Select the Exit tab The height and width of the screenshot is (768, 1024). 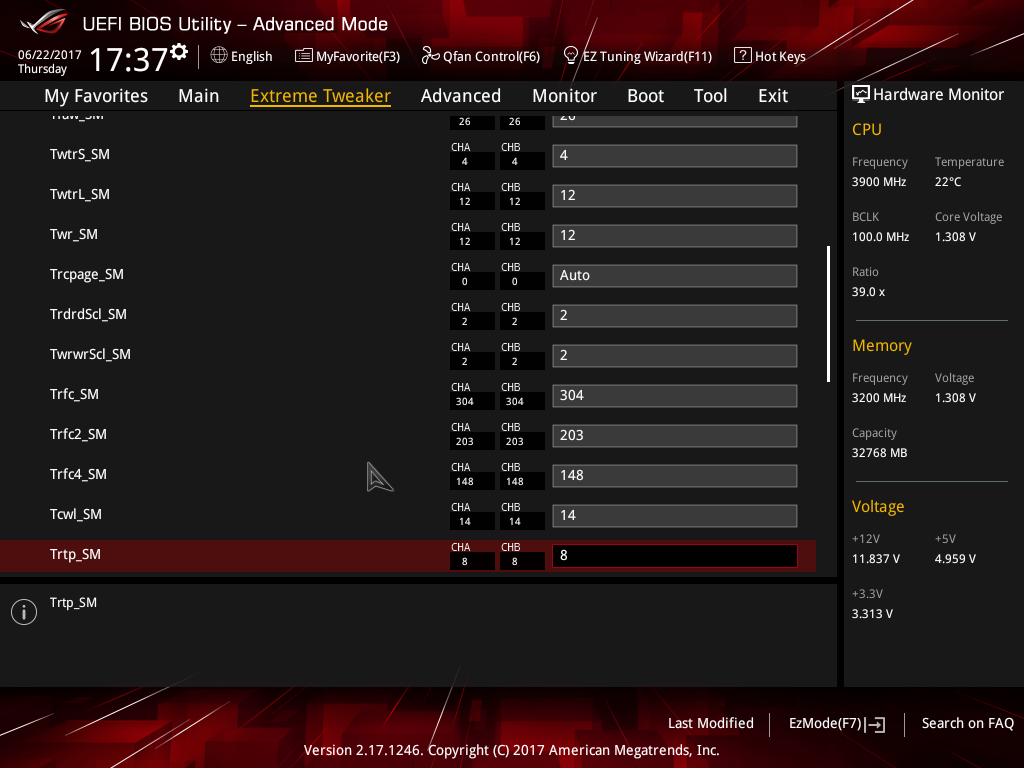point(773,96)
